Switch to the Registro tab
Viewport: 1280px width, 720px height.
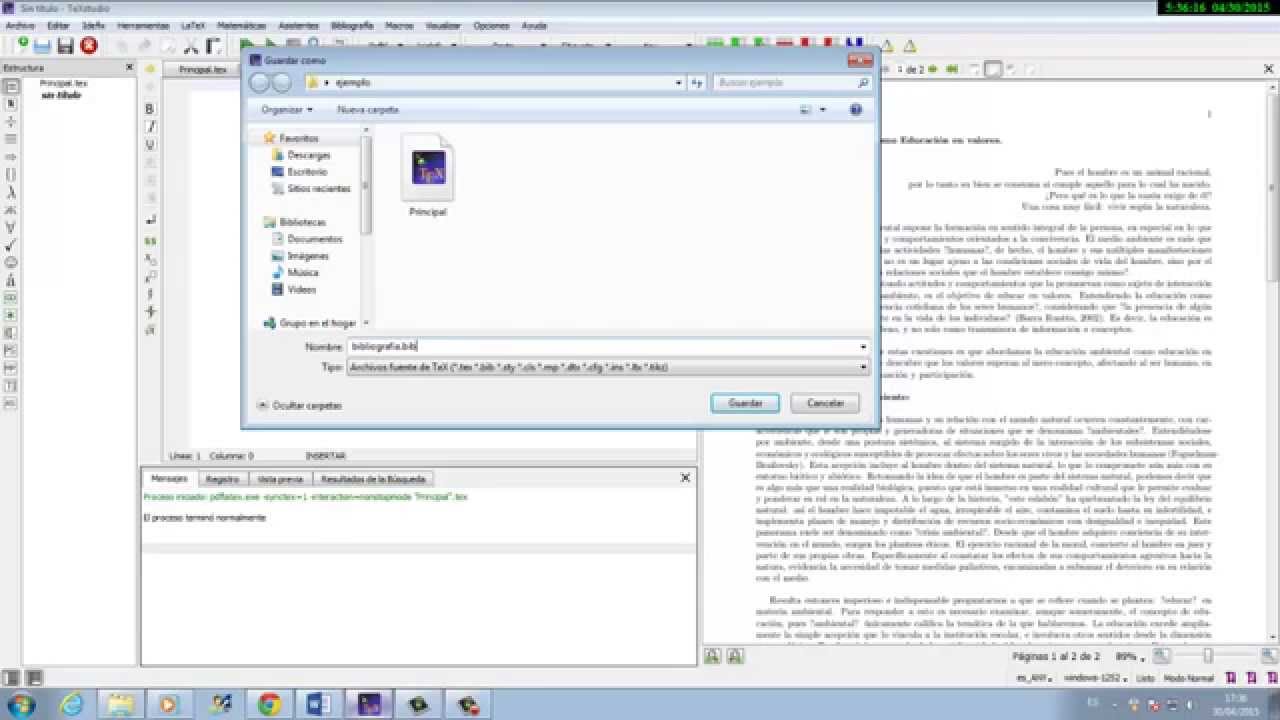[222, 479]
